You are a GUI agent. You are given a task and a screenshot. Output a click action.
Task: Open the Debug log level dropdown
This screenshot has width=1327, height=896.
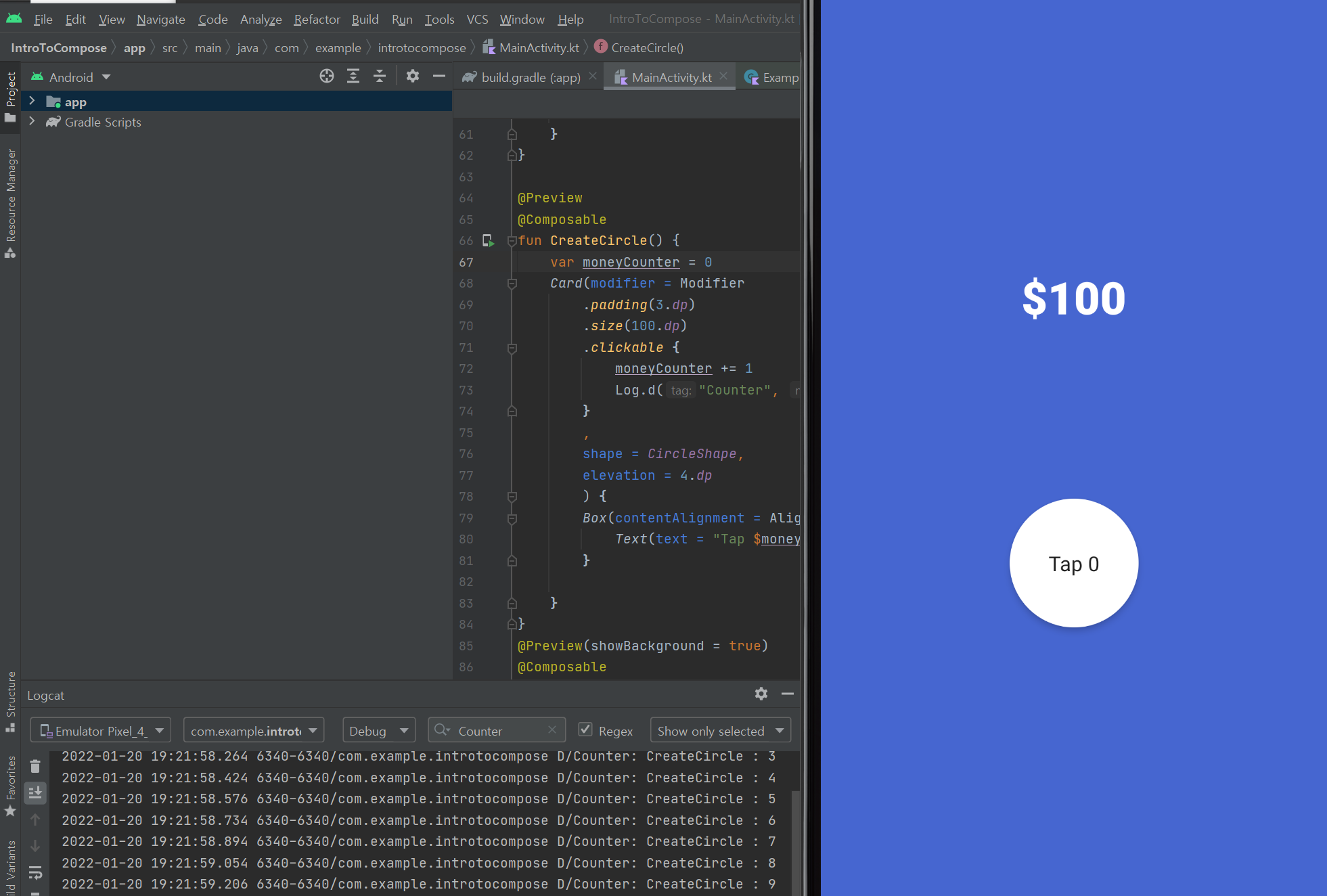378,731
